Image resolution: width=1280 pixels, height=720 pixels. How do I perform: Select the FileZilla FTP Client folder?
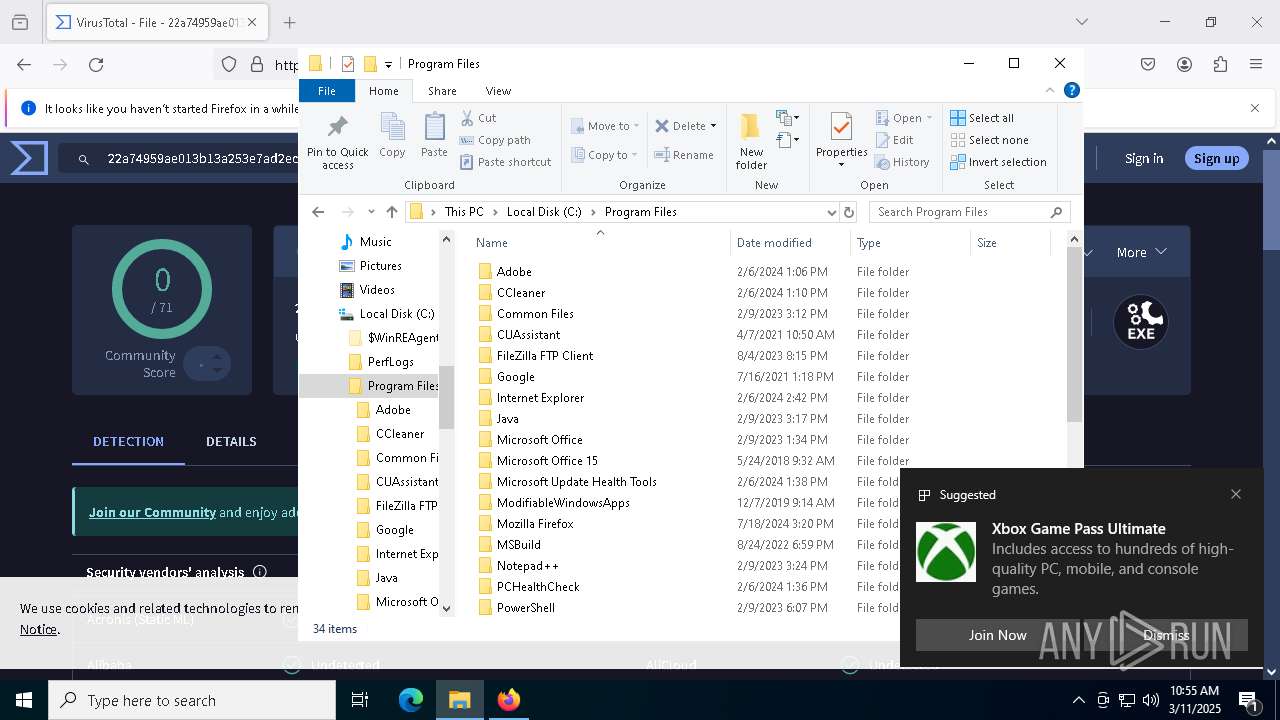point(545,356)
